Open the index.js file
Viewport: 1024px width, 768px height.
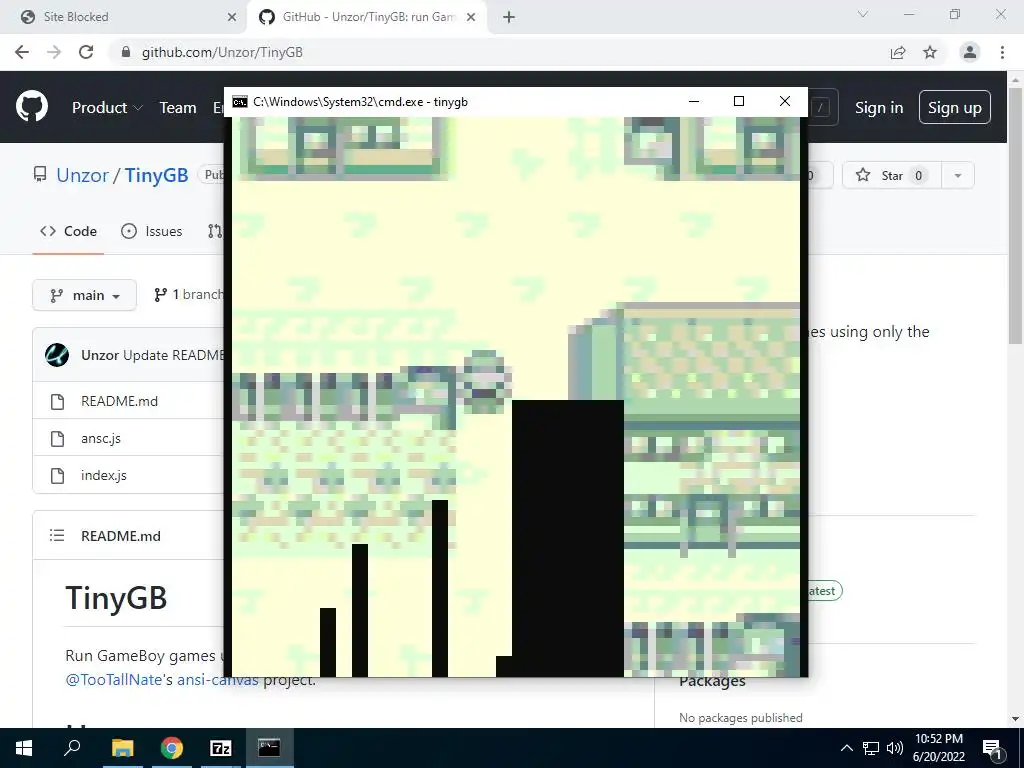click(104, 475)
